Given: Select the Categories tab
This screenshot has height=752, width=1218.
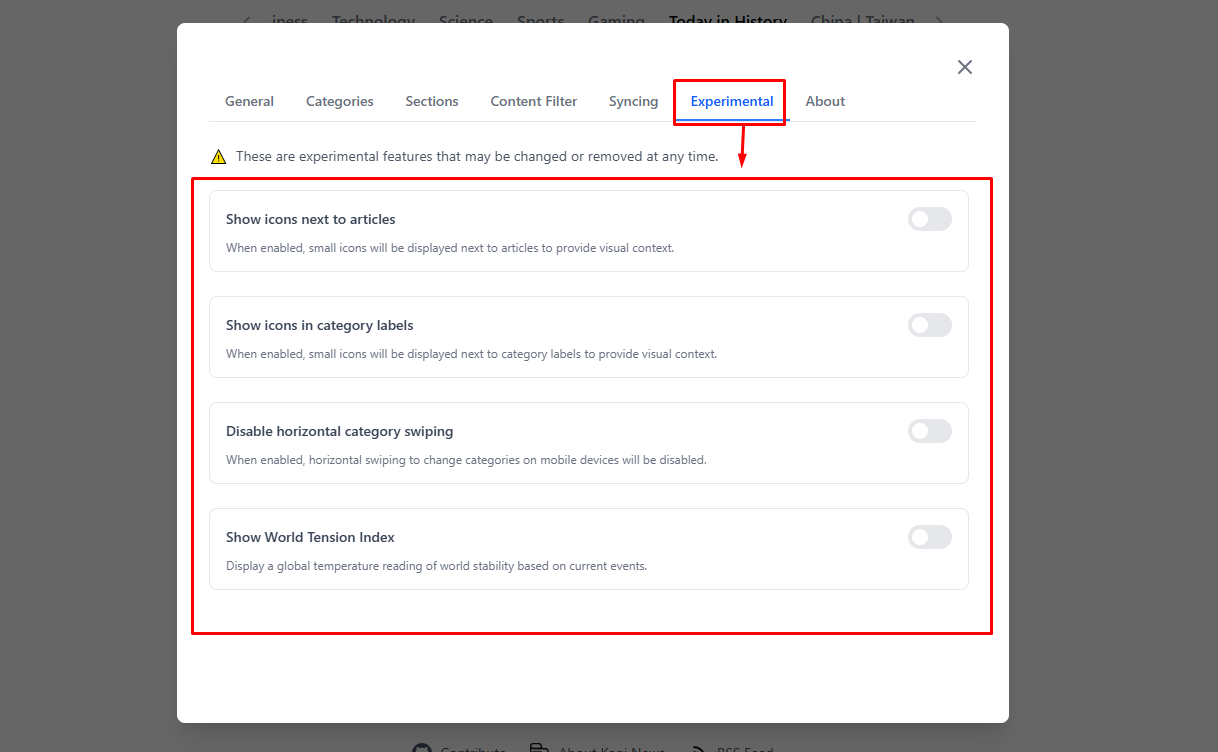Looking at the screenshot, I should [x=339, y=101].
